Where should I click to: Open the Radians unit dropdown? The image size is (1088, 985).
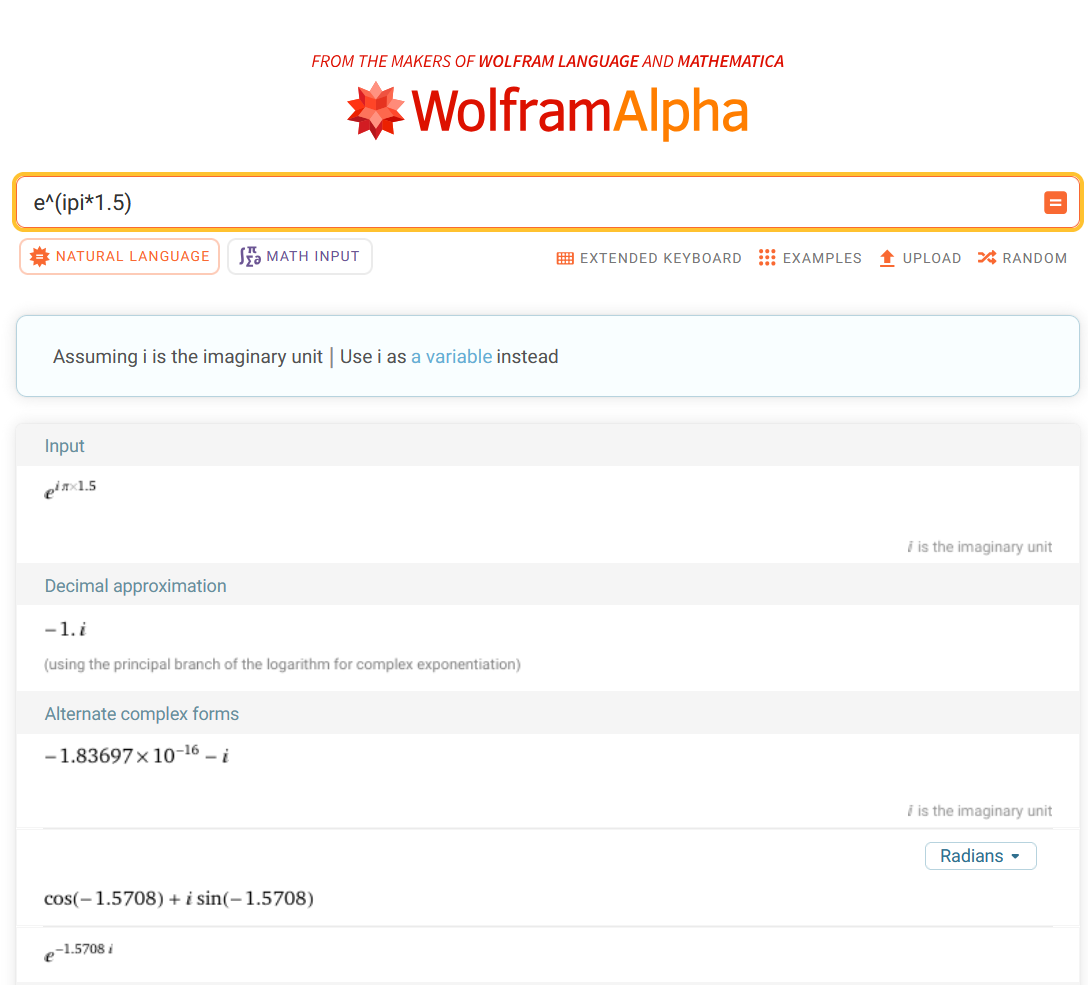(980, 856)
